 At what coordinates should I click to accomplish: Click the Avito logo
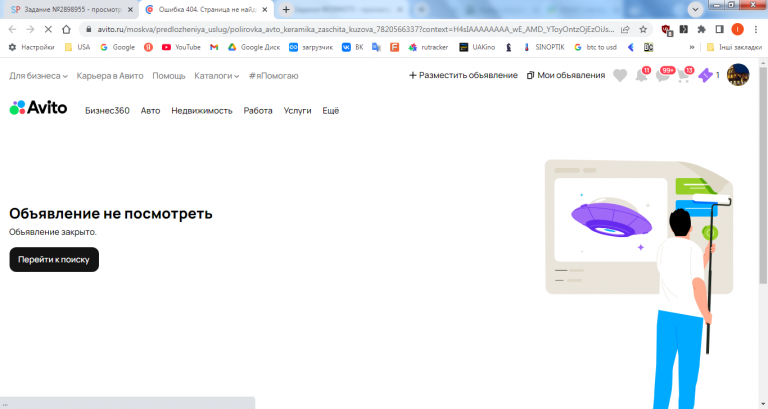pos(38,108)
